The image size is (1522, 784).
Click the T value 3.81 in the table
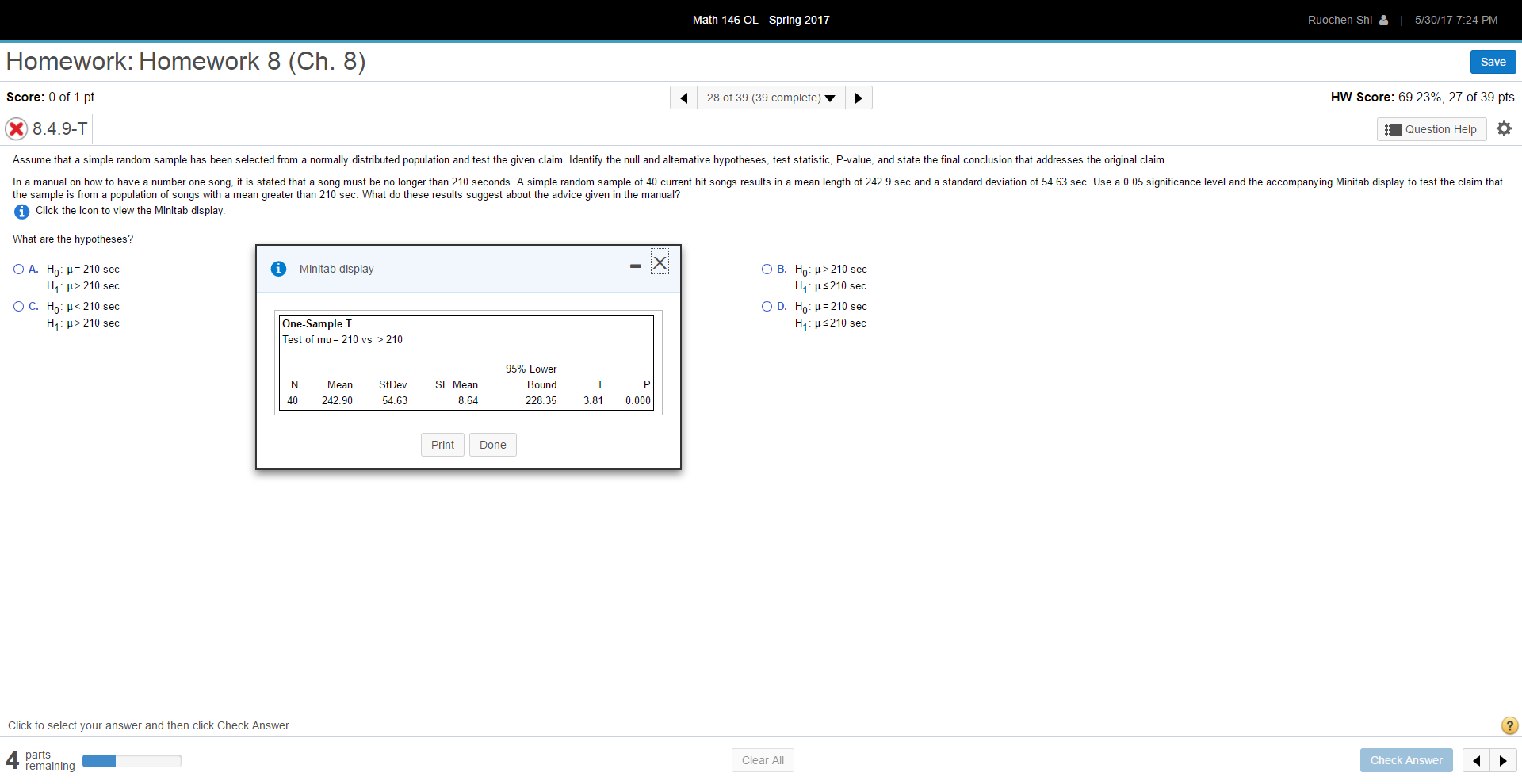593,401
